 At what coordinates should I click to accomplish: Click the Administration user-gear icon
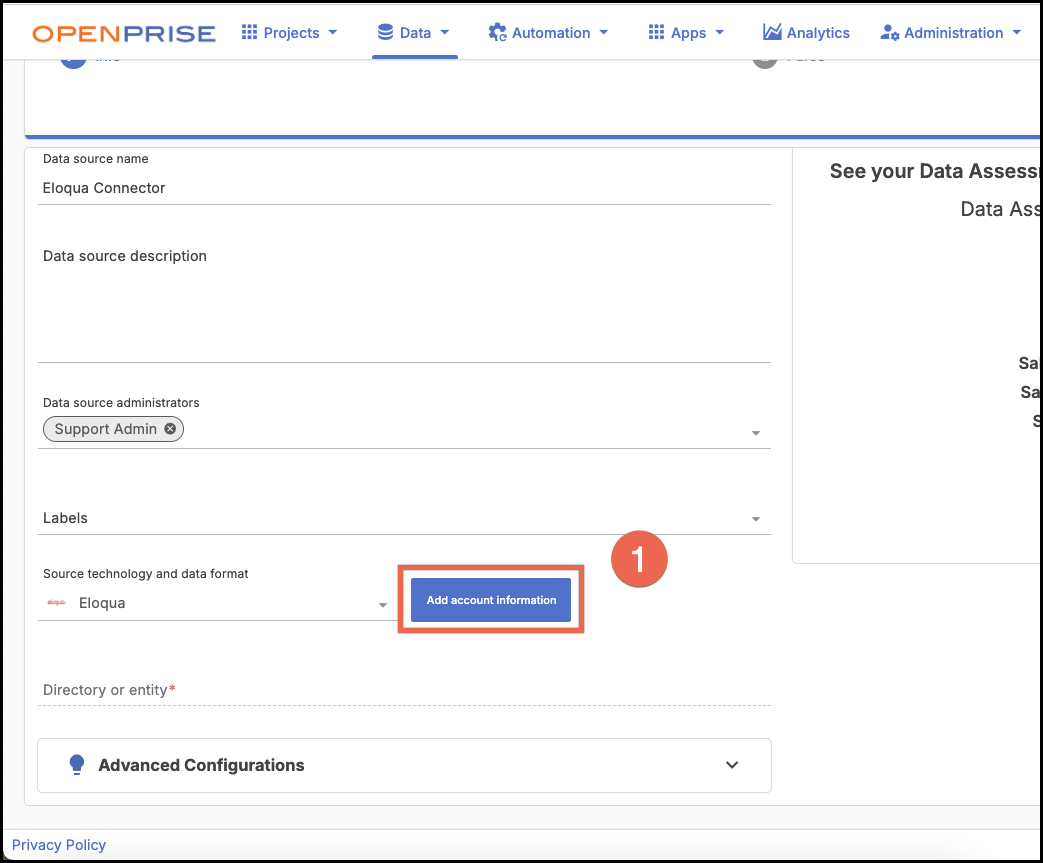tap(889, 33)
